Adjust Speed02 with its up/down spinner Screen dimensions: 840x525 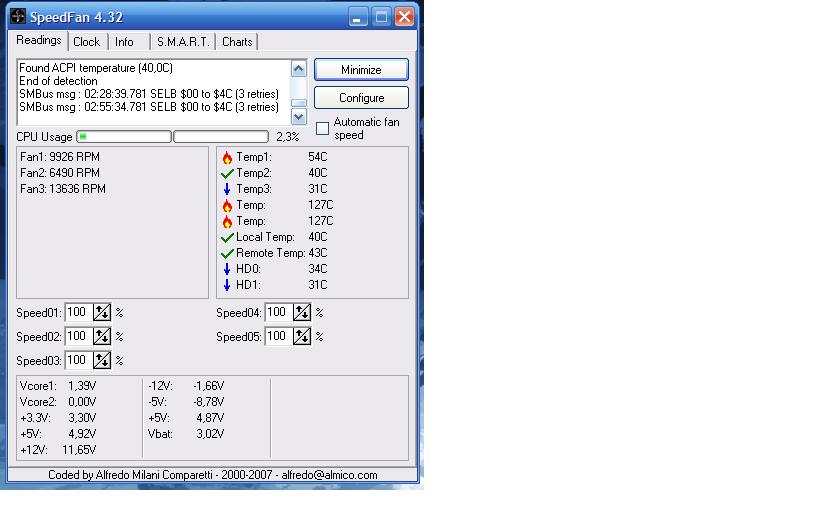[x=102, y=336]
